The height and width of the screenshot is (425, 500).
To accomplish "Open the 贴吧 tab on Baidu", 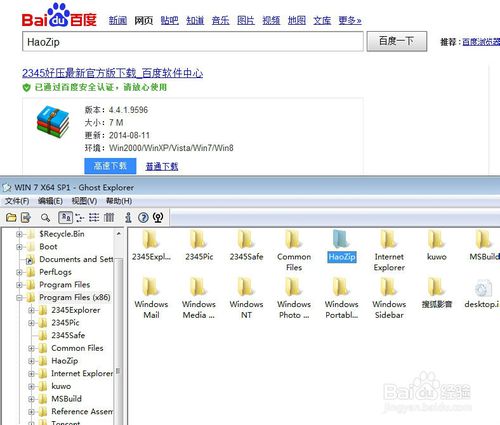I will 169,21.
